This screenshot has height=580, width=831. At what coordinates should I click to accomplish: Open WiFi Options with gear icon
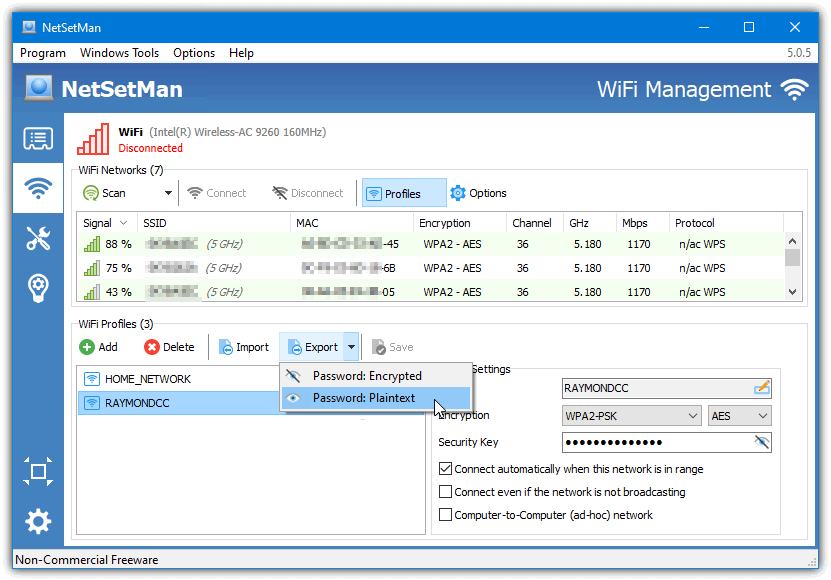pyautogui.click(x=478, y=193)
